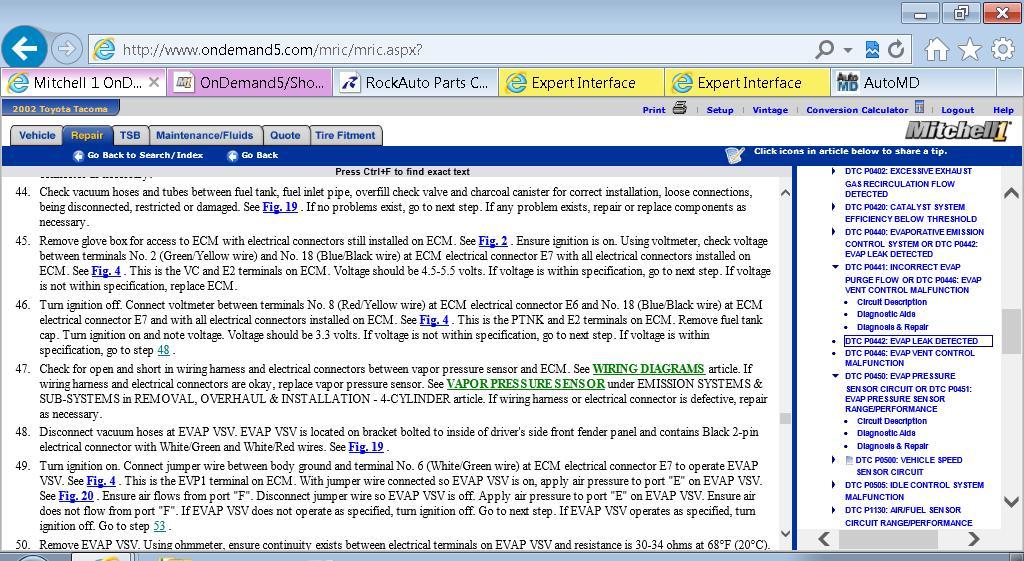
Task: Click the browser Forward arrow button
Action: [66, 48]
